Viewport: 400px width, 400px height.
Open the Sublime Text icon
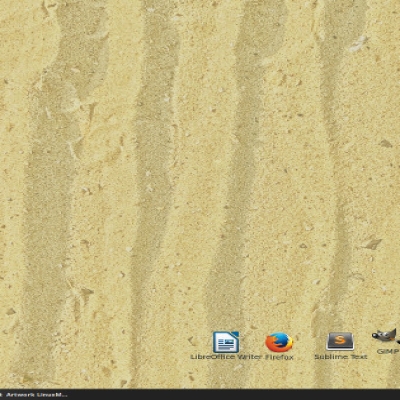(x=340, y=341)
